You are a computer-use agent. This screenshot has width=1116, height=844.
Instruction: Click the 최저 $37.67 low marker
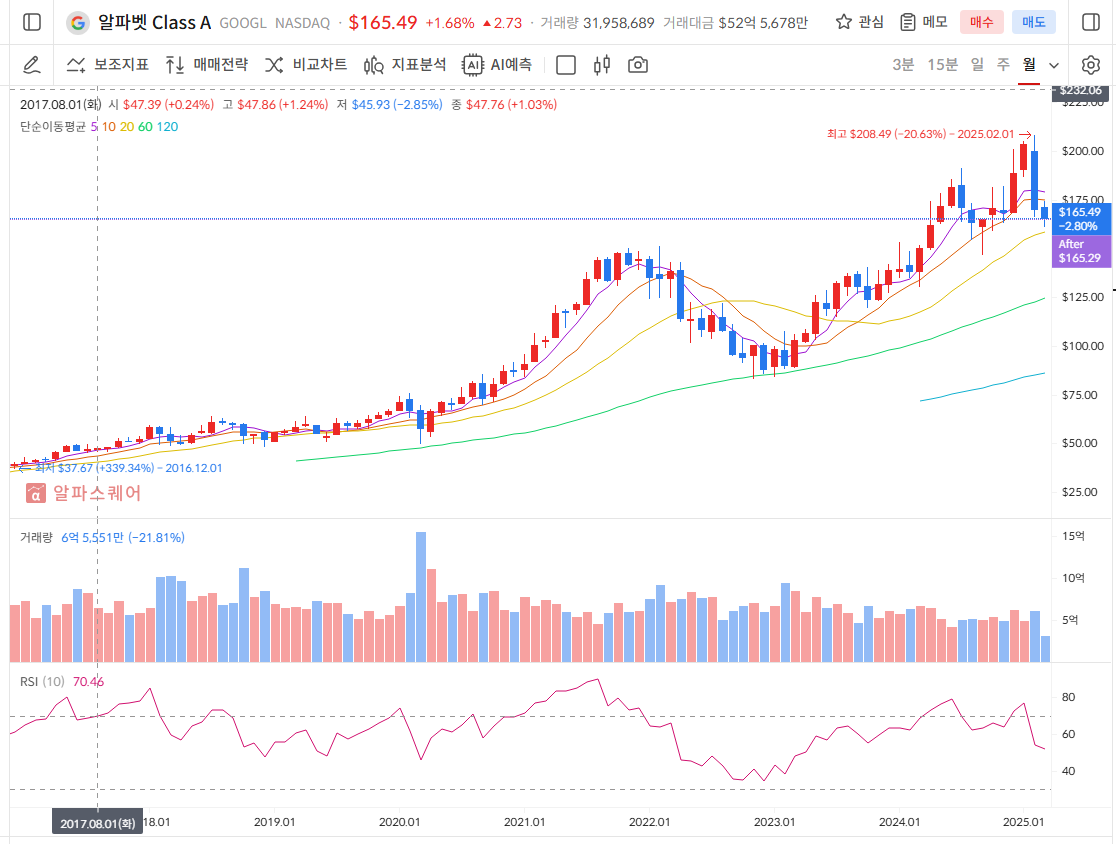click(x=120, y=468)
